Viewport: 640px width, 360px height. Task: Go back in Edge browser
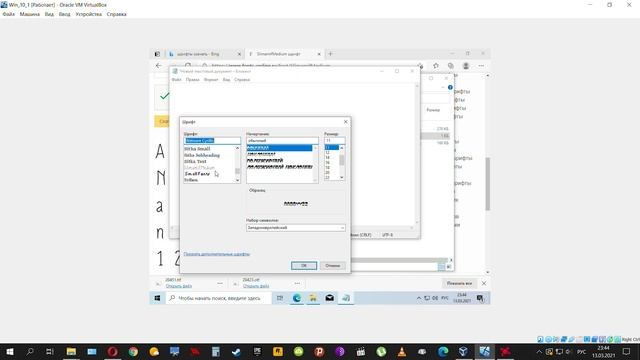[159, 65]
